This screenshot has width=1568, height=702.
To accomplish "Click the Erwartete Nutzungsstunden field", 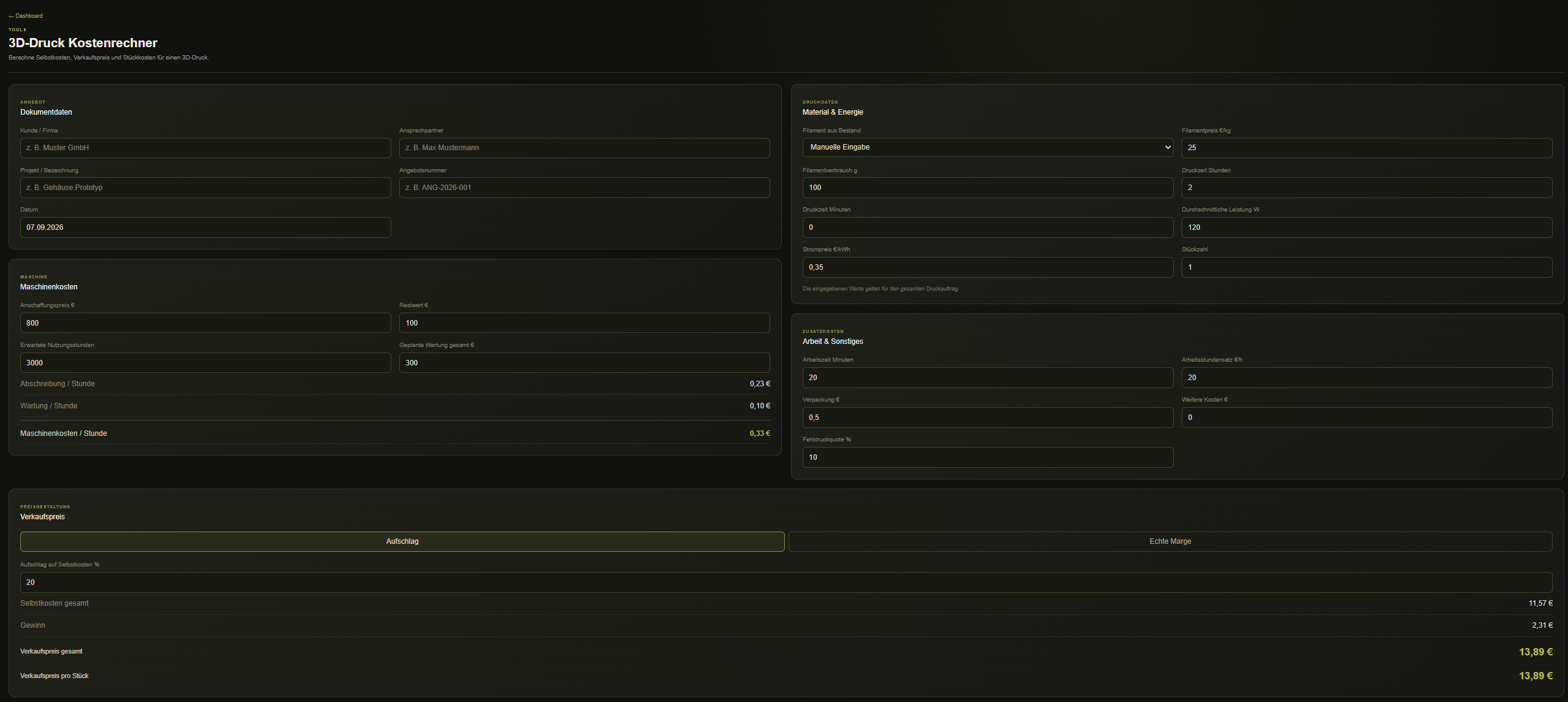I will (x=205, y=363).
